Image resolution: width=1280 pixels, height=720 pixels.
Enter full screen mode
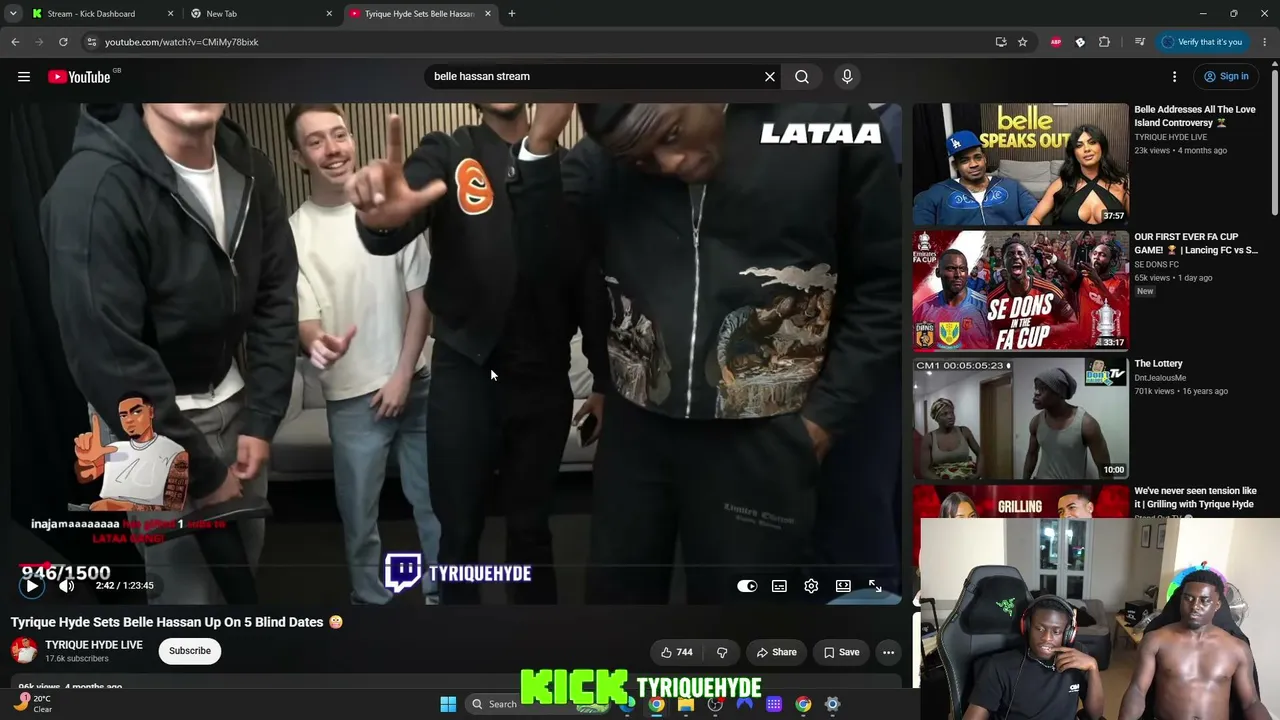click(x=875, y=586)
